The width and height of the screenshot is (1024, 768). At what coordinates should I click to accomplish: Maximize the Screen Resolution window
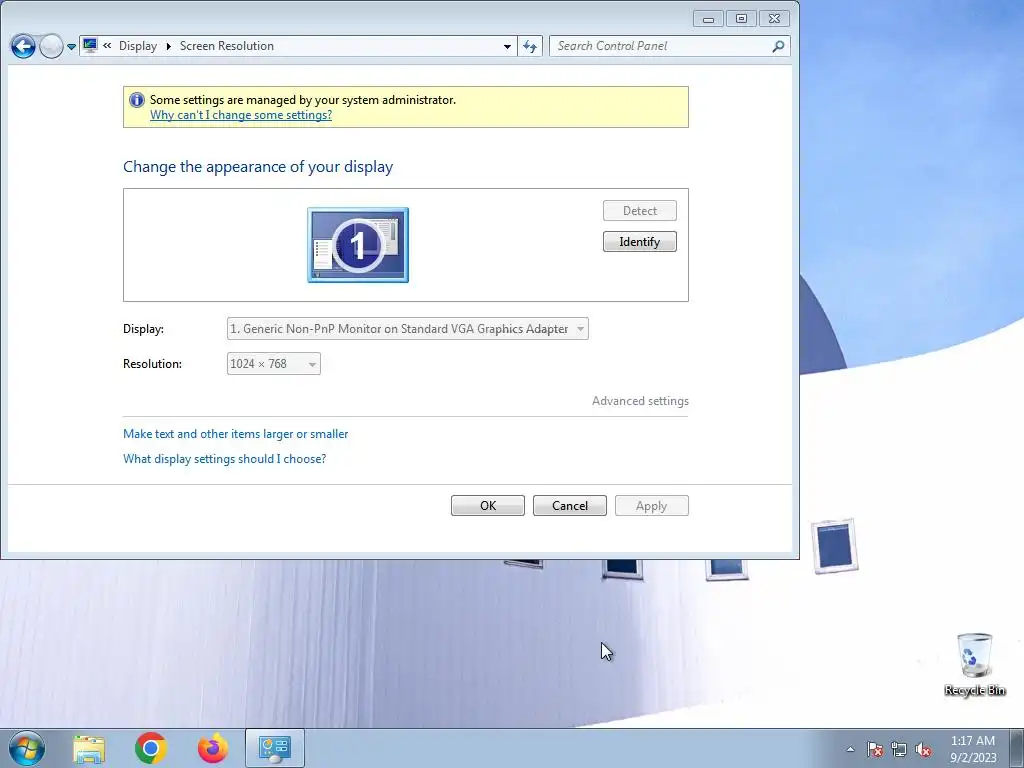coord(741,19)
